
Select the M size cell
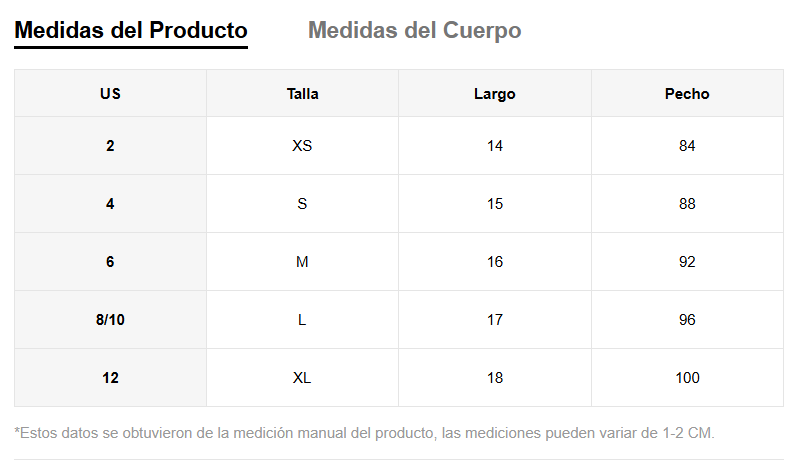302,262
